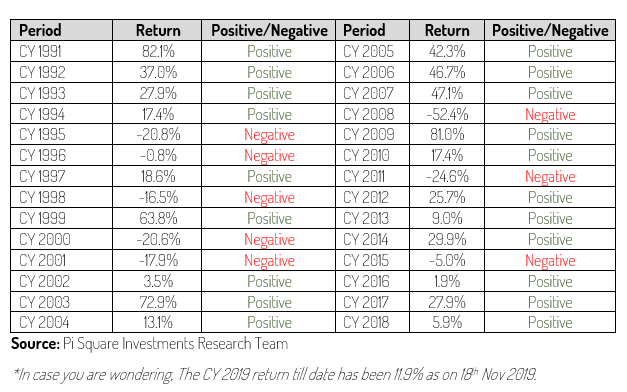Click the right Positive/Negative column header
Viewport: 627px width, 392px height.
click(550, 30)
